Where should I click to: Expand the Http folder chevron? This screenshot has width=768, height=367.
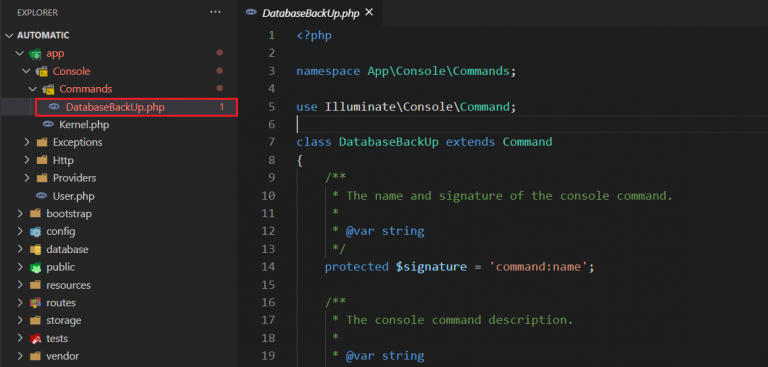click(26, 160)
